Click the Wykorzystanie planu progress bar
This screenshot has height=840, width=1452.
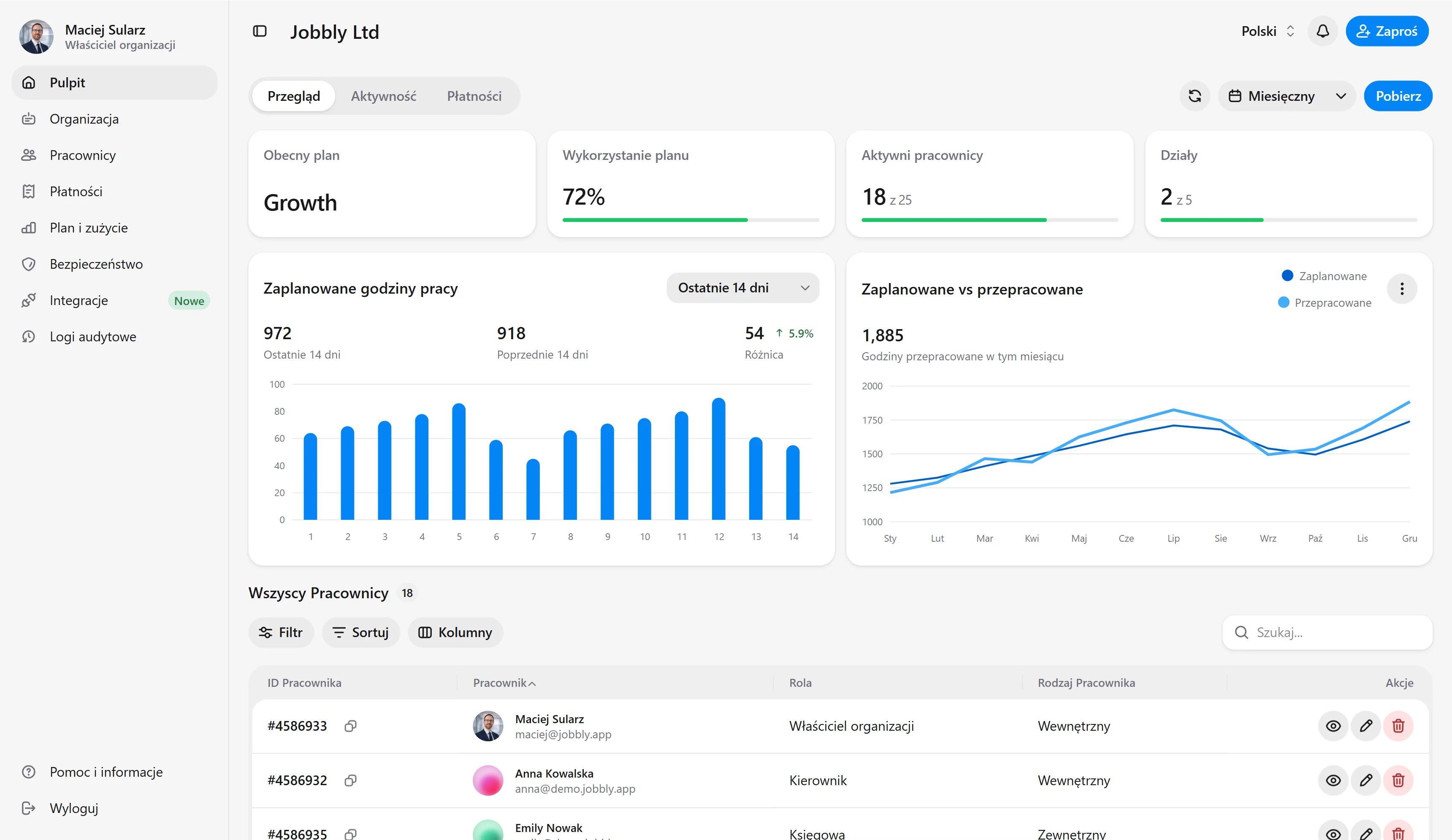[x=691, y=220]
